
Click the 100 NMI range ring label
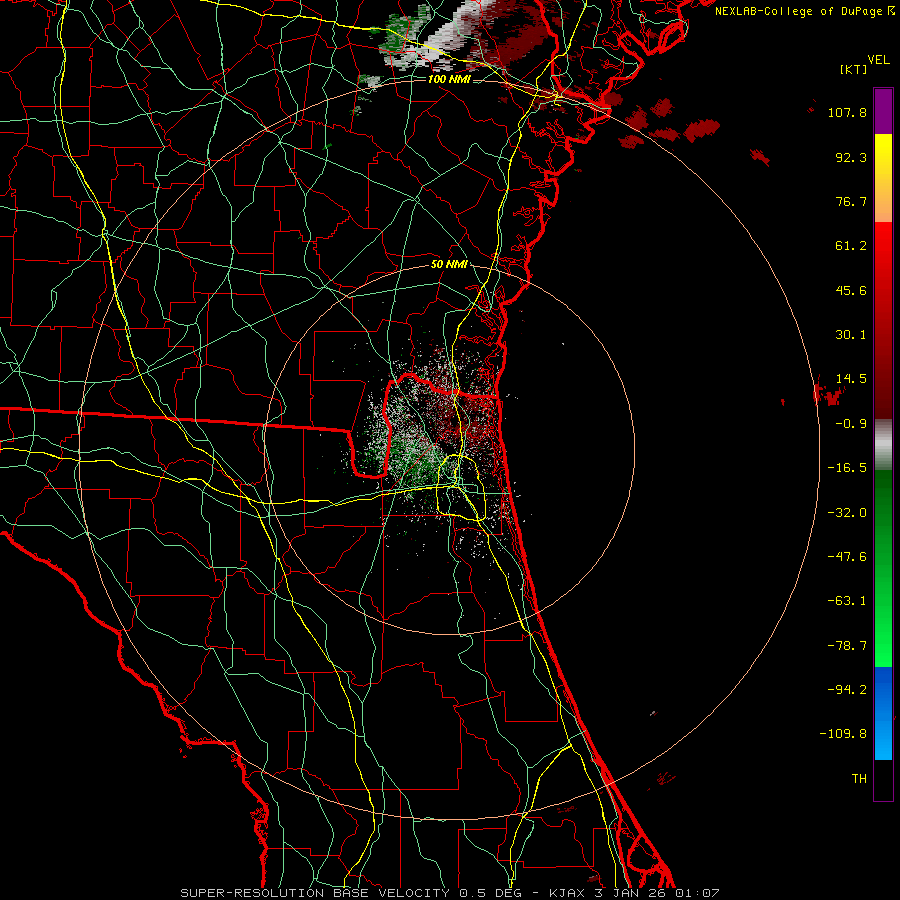pyautogui.click(x=449, y=79)
